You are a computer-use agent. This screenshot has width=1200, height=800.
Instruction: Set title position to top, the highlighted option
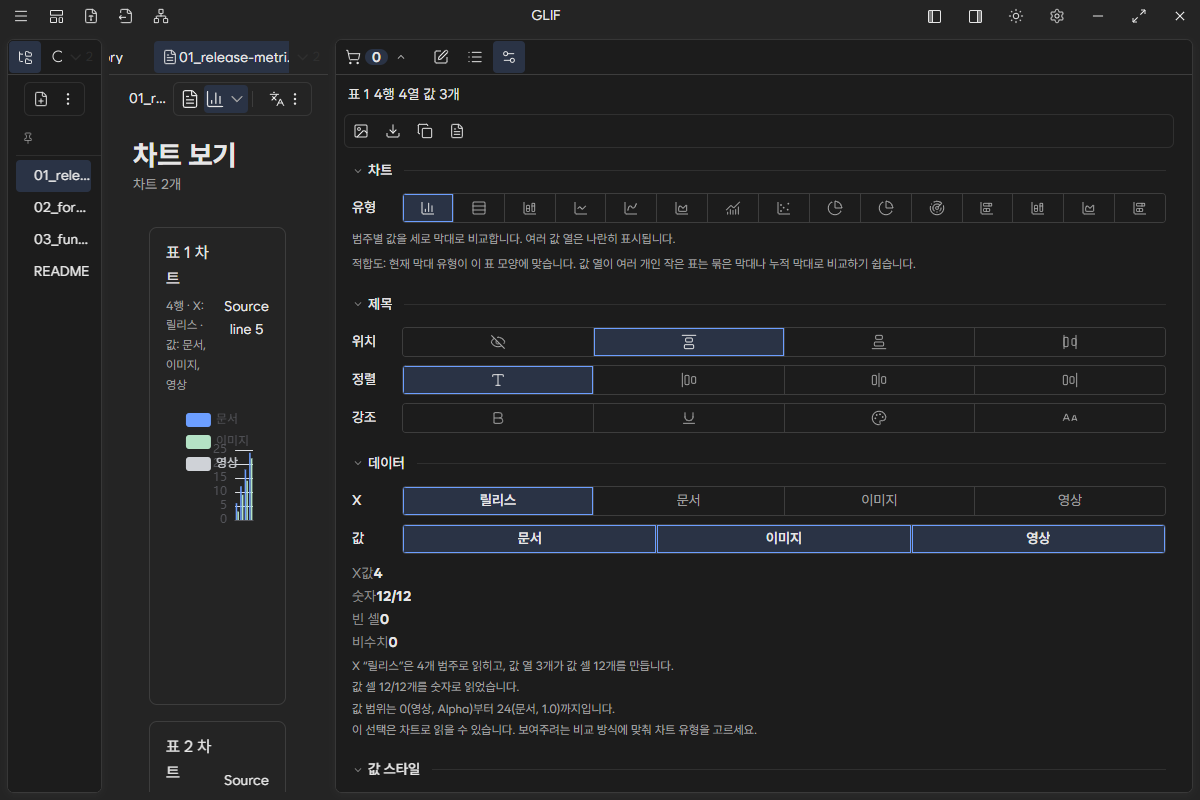[x=689, y=342]
